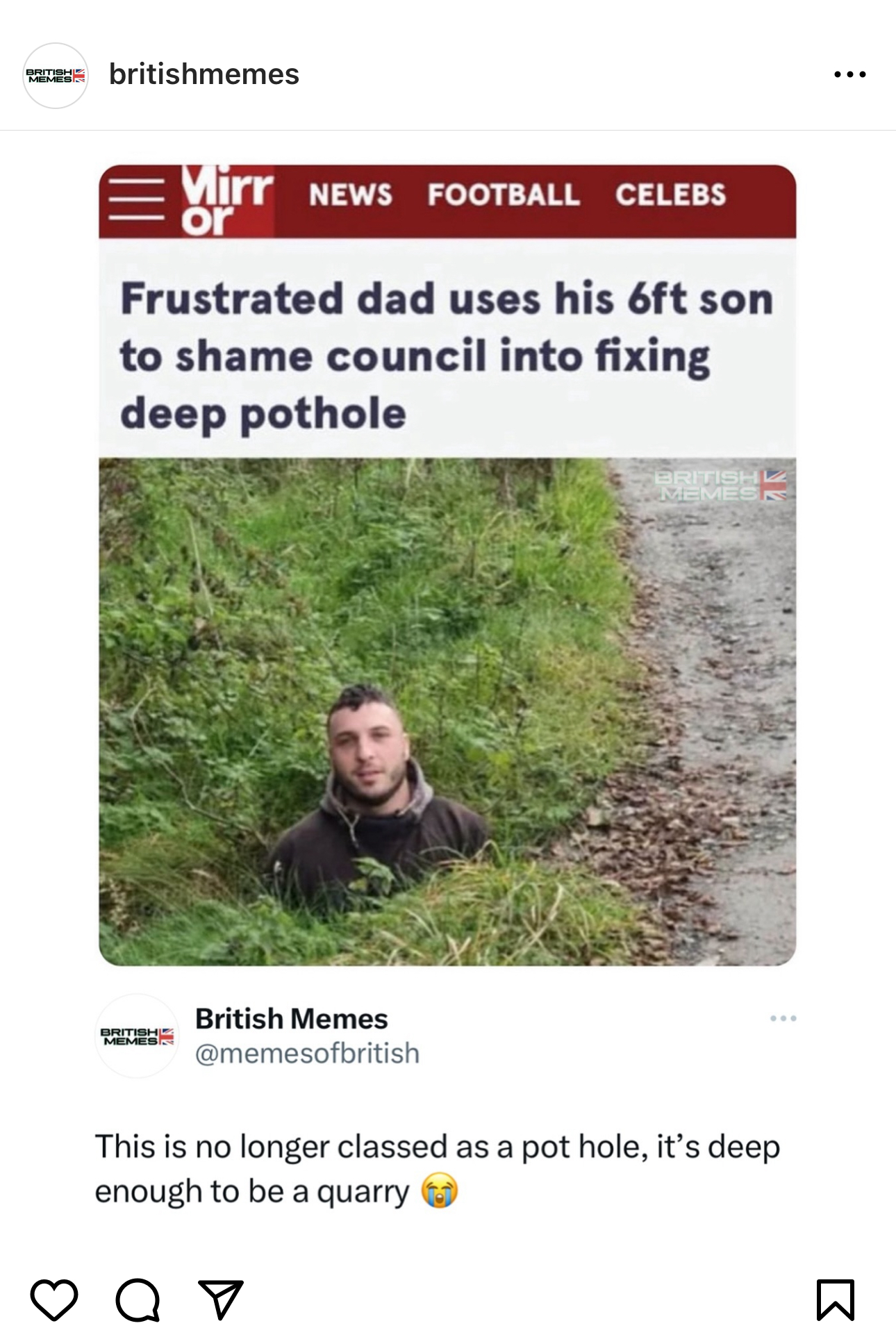The width and height of the screenshot is (896, 1337).
Task: Open @memesofbritish handle
Action: 307,1053
